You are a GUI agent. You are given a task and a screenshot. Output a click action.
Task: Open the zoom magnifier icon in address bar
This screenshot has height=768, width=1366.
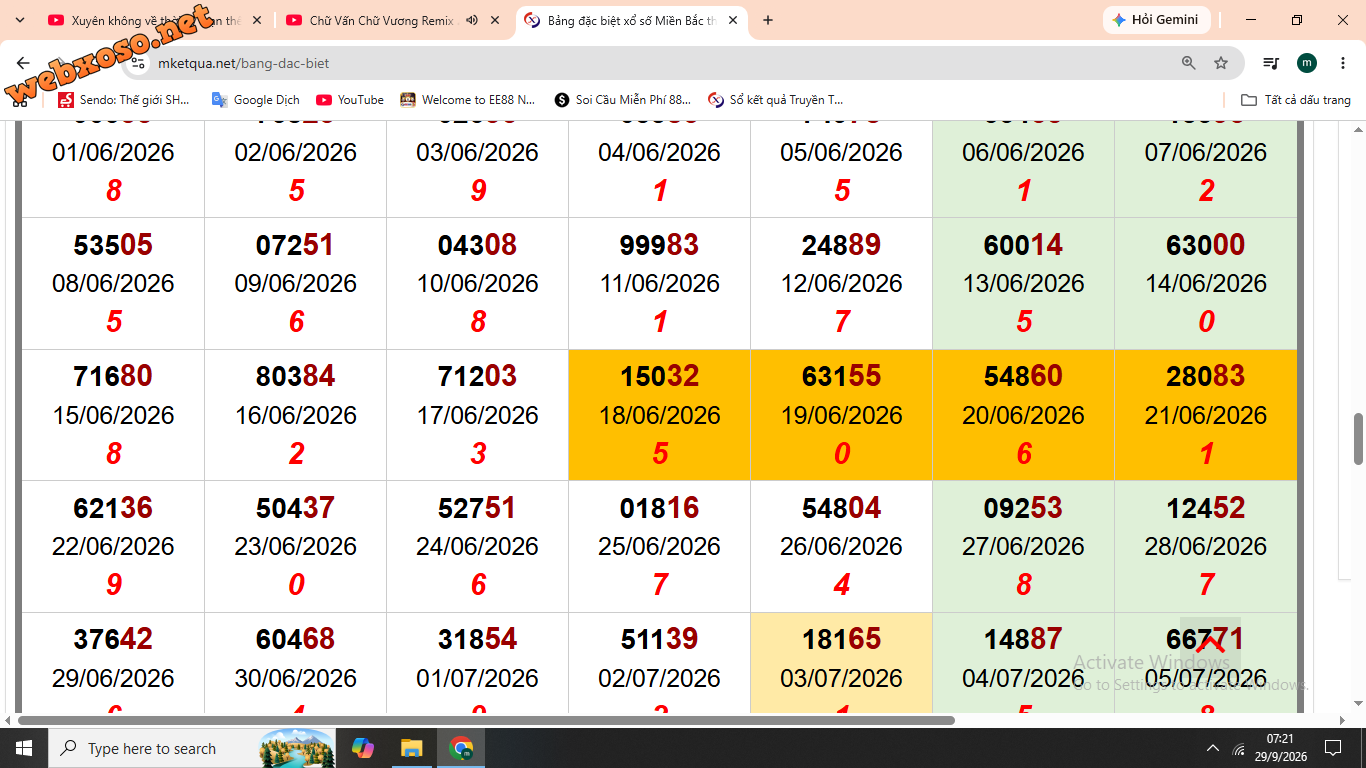[1189, 63]
